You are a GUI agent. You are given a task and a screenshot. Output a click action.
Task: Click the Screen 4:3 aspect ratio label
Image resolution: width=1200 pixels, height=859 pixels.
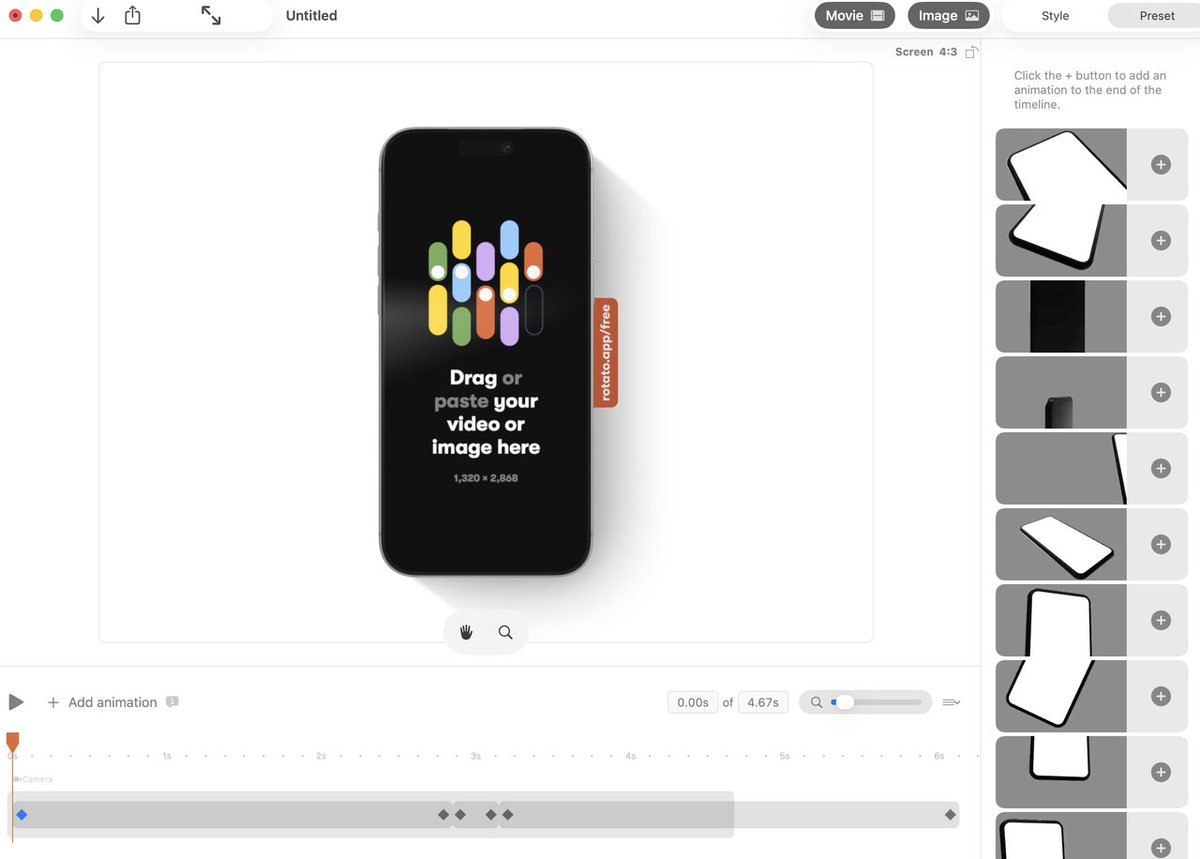(925, 52)
